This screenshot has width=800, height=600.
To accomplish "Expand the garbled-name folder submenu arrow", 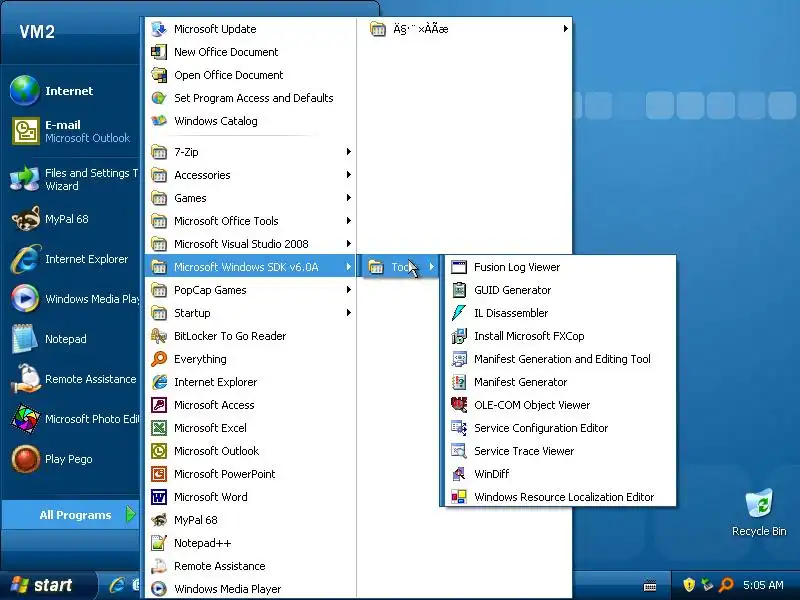I will 565,29.
